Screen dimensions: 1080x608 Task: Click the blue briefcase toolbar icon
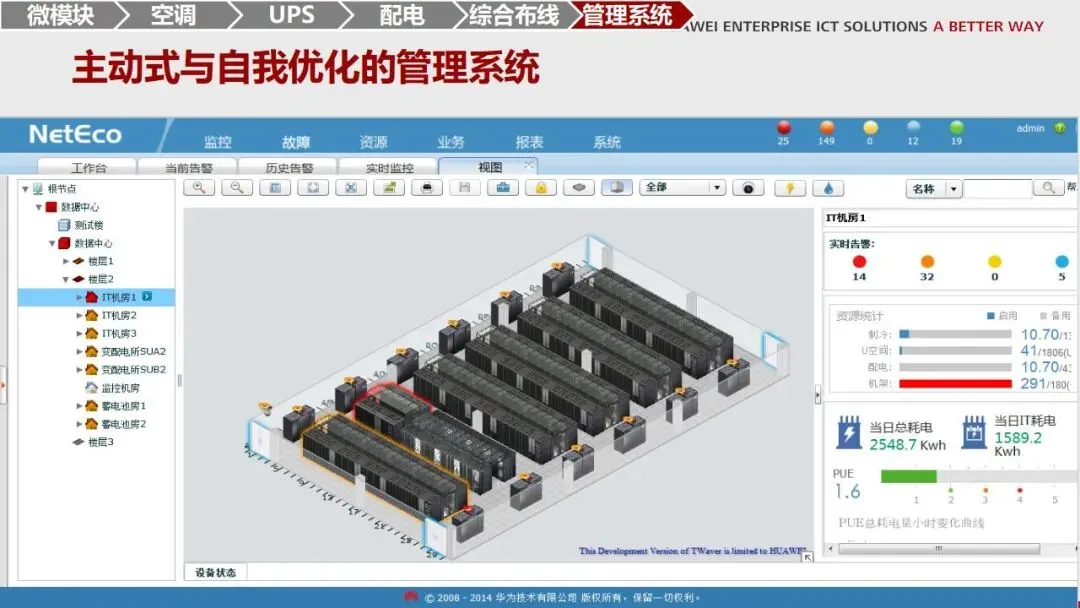click(x=503, y=188)
